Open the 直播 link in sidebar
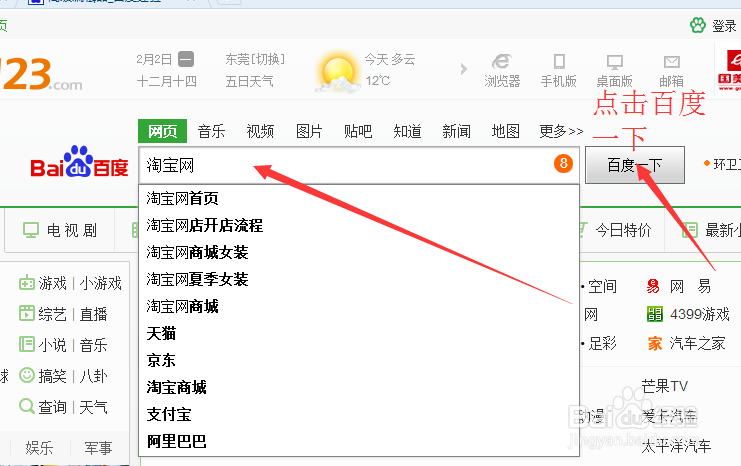Viewport: 741px width, 466px height. coord(93,314)
